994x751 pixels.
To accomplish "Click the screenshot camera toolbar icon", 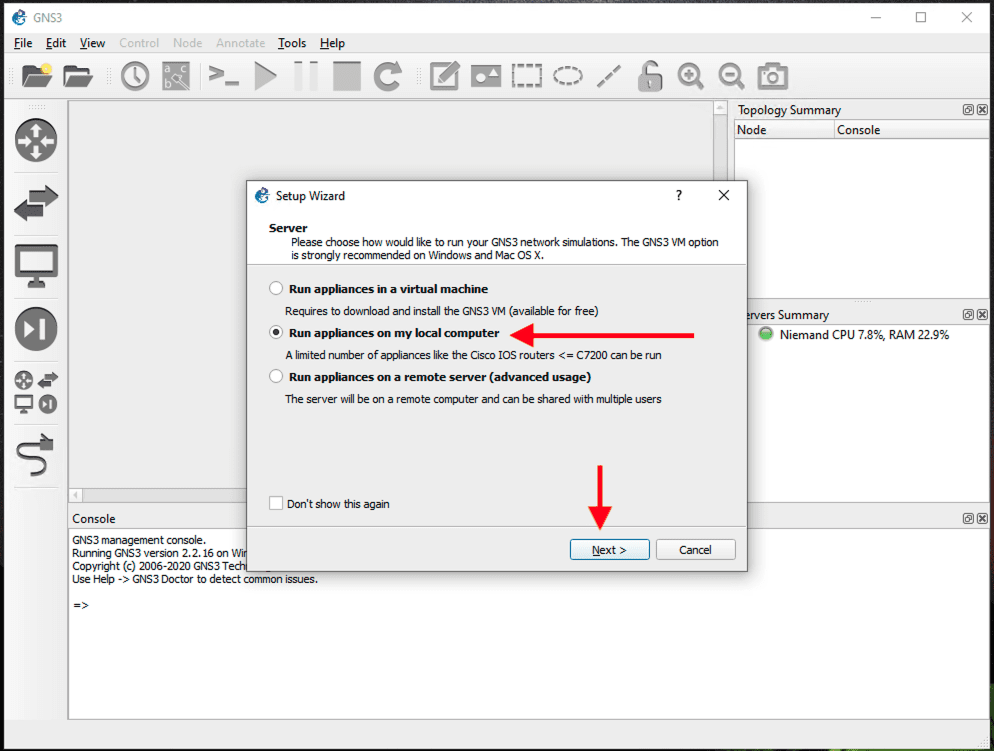I will click(772, 76).
